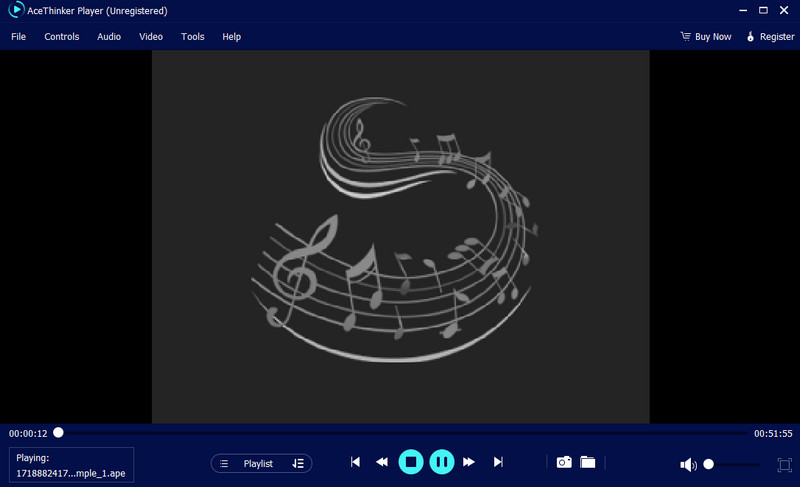Enter fullscreen mode via corner icon
The height and width of the screenshot is (487, 800).
[x=784, y=465]
